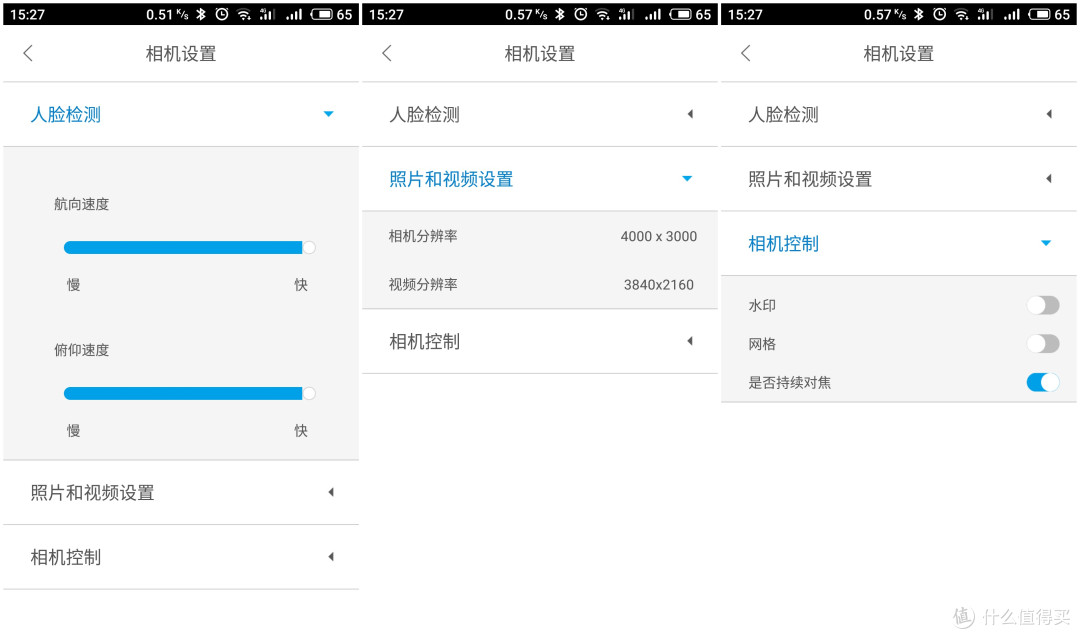Go back from left screen camera settings

coord(28,53)
